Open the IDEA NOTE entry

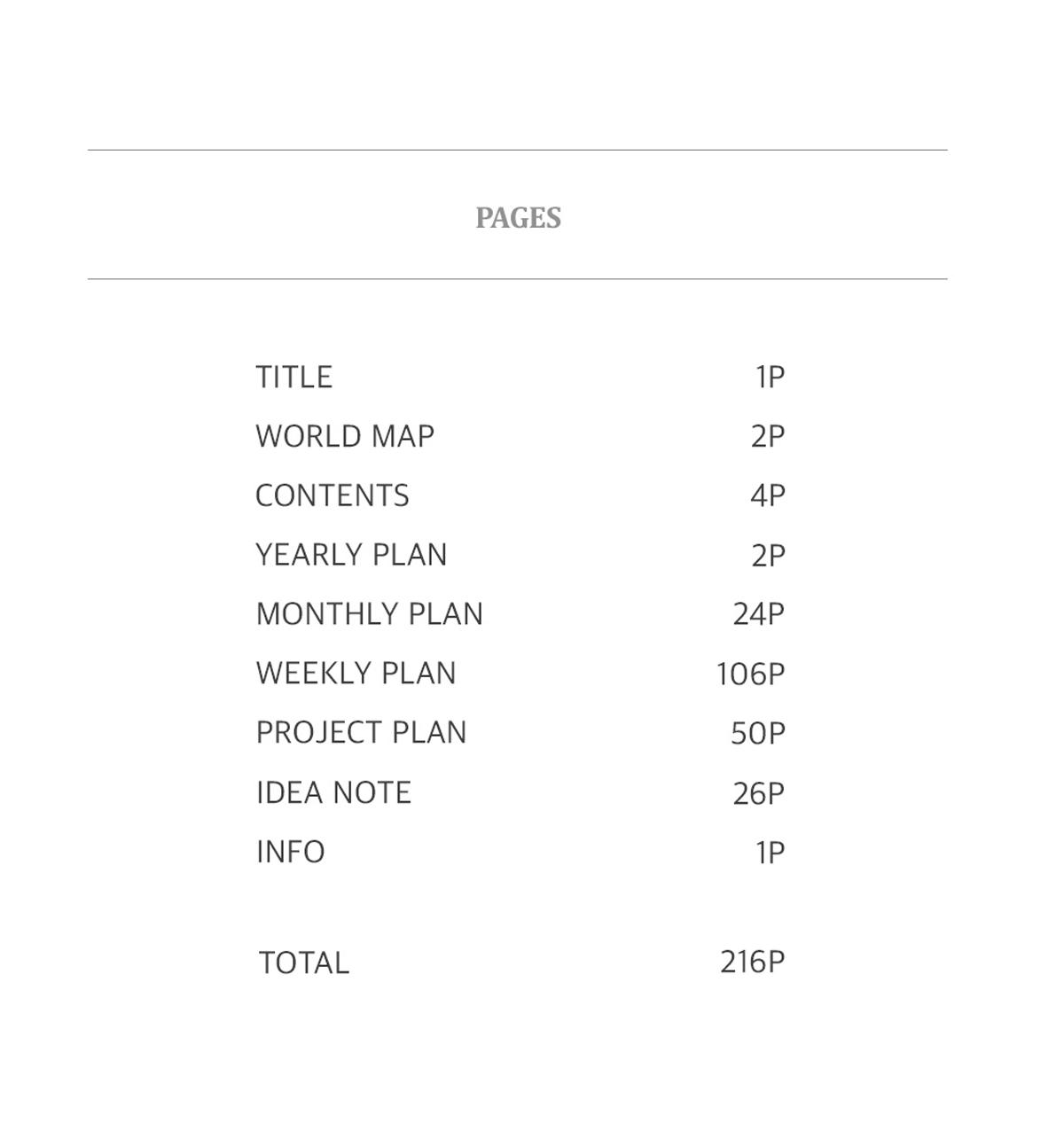[x=333, y=792]
